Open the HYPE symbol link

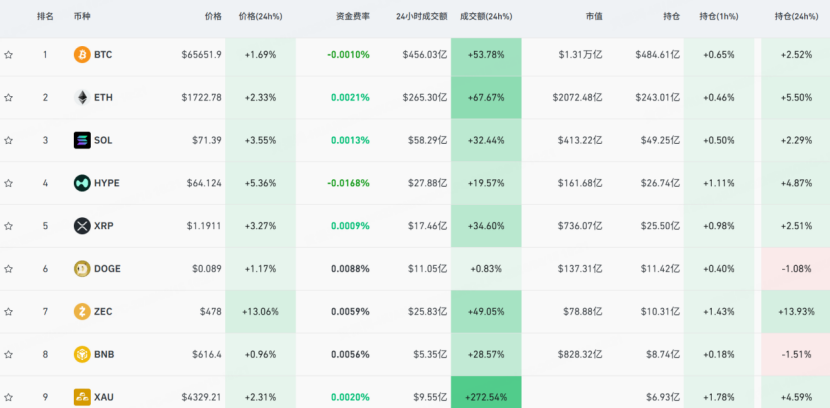tap(107, 183)
